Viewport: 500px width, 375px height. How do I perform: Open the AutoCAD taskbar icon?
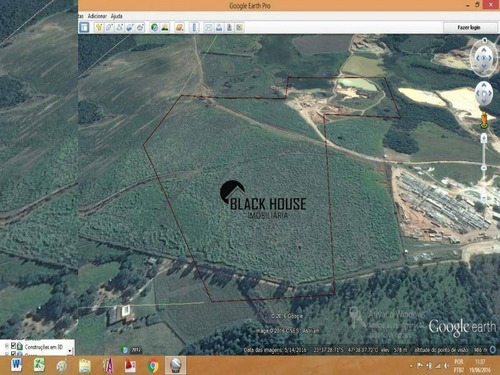(x=108, y=365)
